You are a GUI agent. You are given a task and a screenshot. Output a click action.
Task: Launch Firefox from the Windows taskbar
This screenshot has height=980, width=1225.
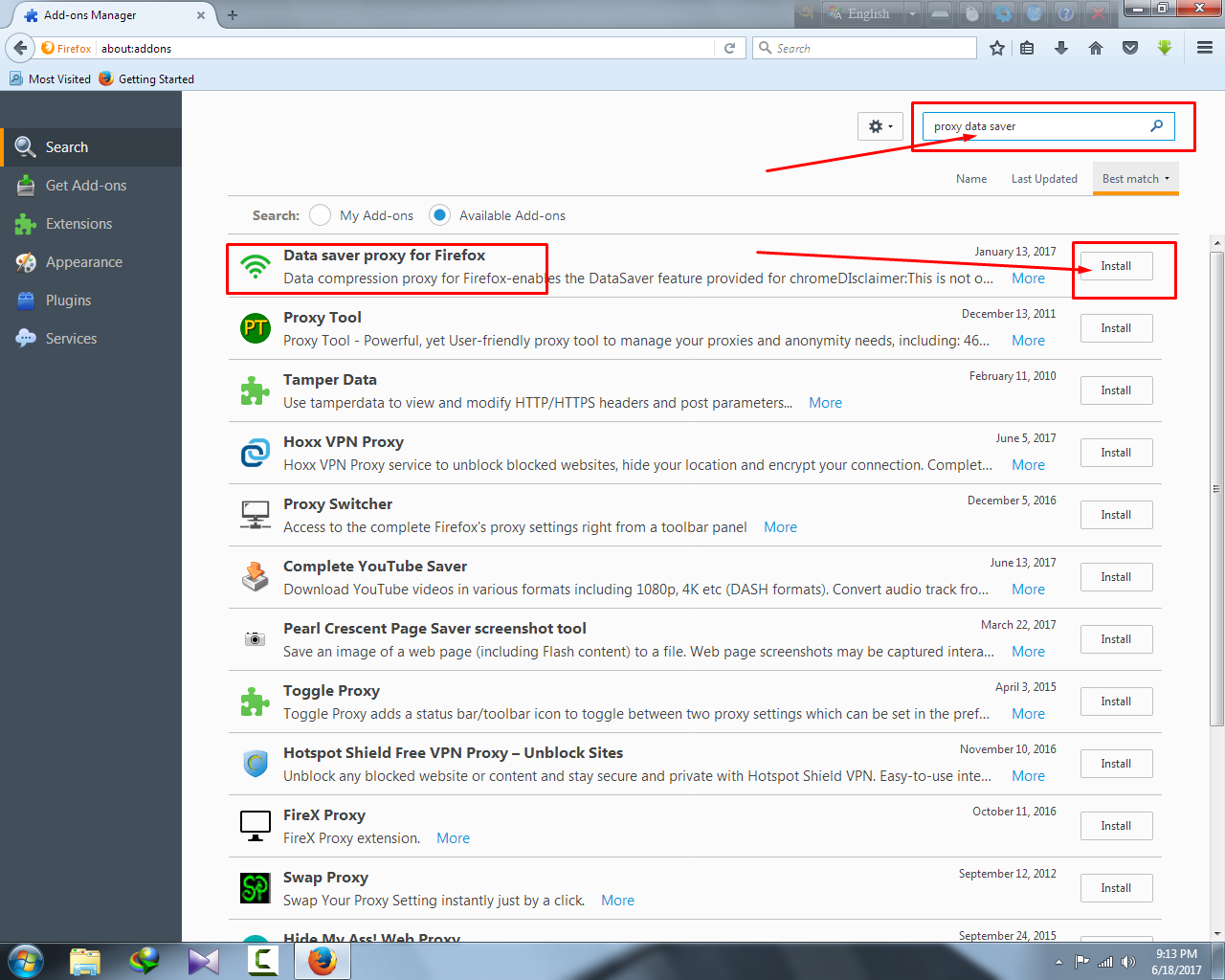(322, 960)
